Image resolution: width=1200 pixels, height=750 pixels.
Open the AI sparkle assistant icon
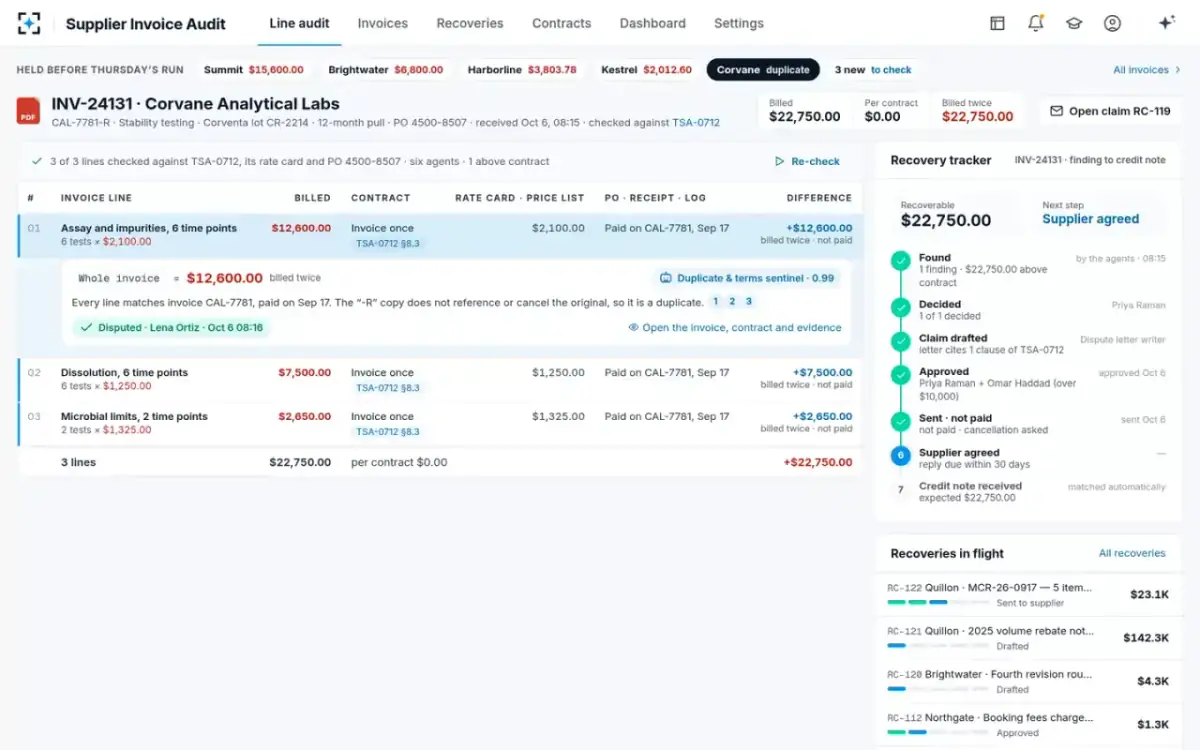(x=1165, y=23)
